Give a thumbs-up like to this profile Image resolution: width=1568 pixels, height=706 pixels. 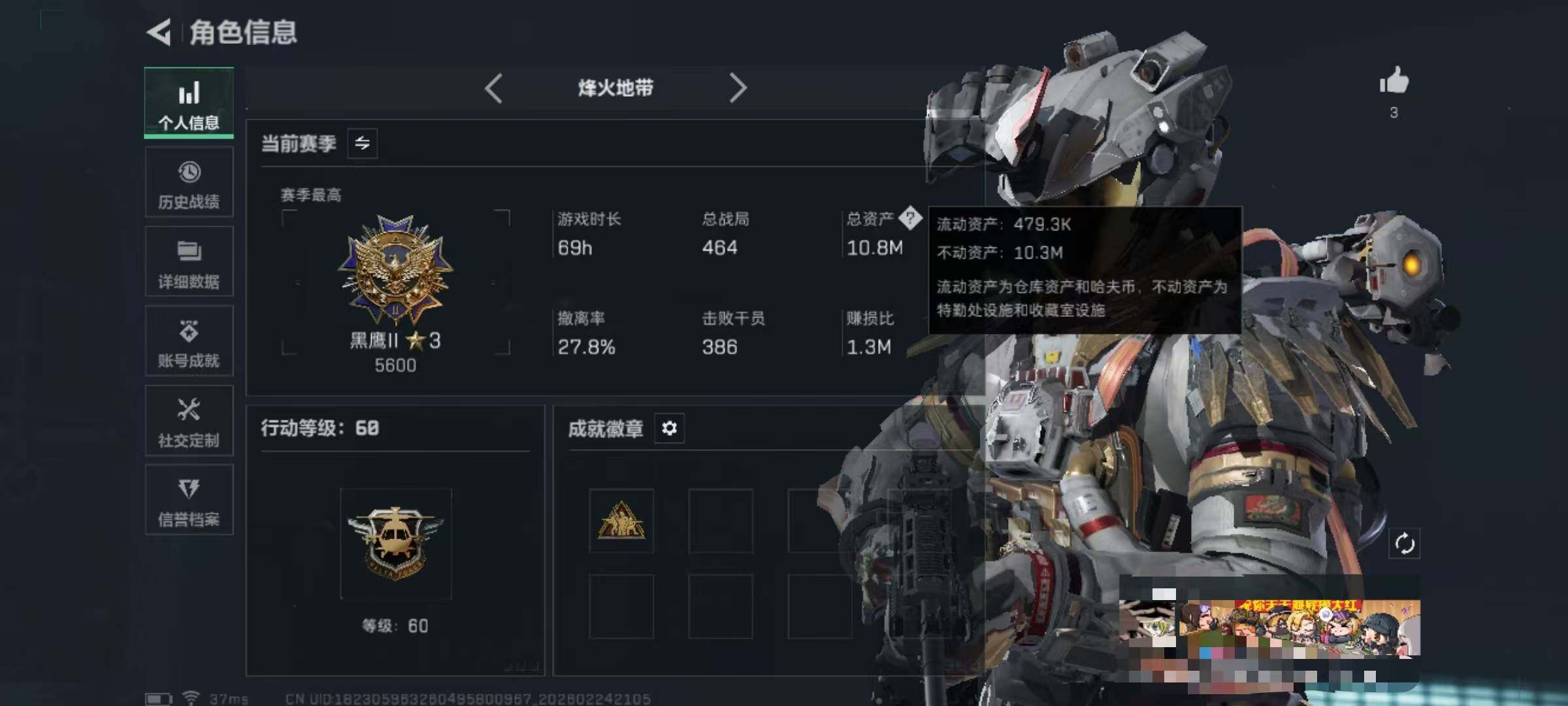[x=1394, y=82]
